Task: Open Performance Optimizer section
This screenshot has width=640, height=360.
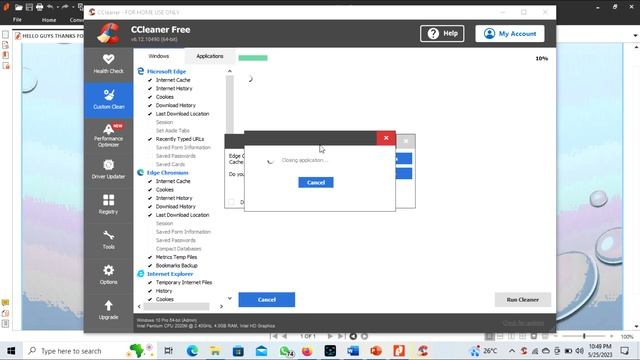Action: click(109, 135)
